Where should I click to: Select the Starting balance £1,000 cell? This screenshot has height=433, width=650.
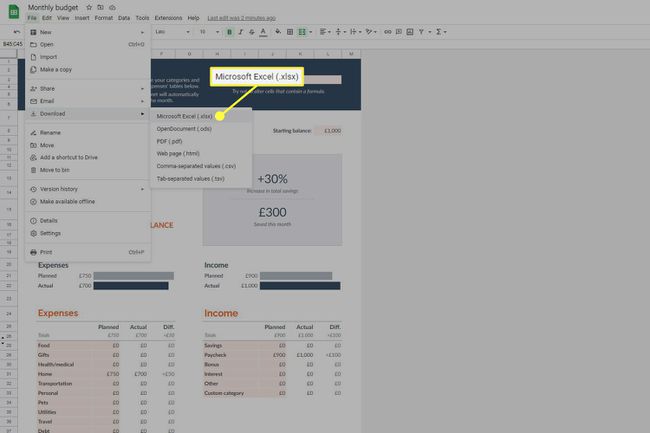(x=328, y=131)
